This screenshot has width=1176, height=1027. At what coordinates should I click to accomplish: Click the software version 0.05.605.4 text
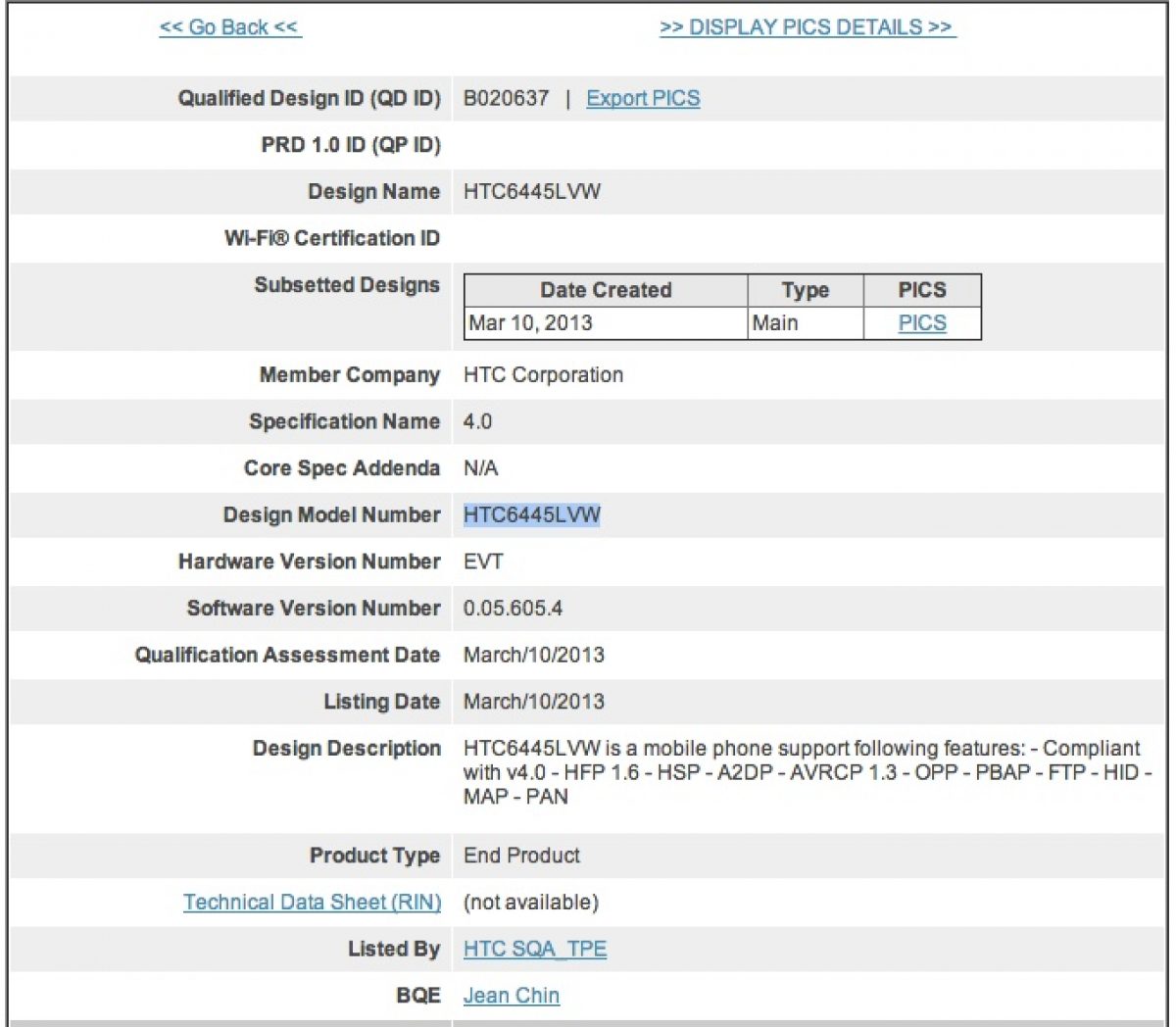tap(513, 609)
